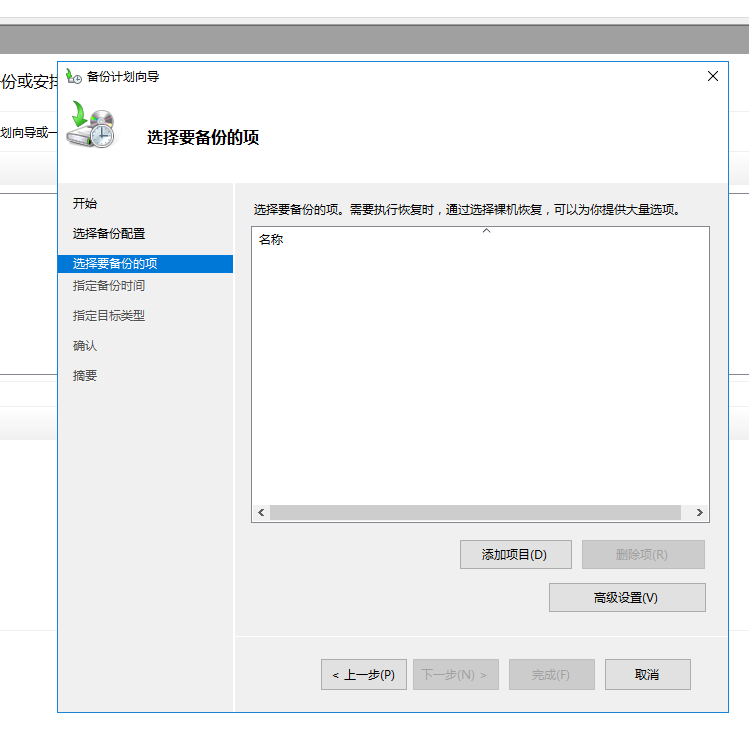Screen dimensions: 749x735
Task: Click the backup schedule wizard title icon
Action: pyautogui.click(x=74, y=76)
